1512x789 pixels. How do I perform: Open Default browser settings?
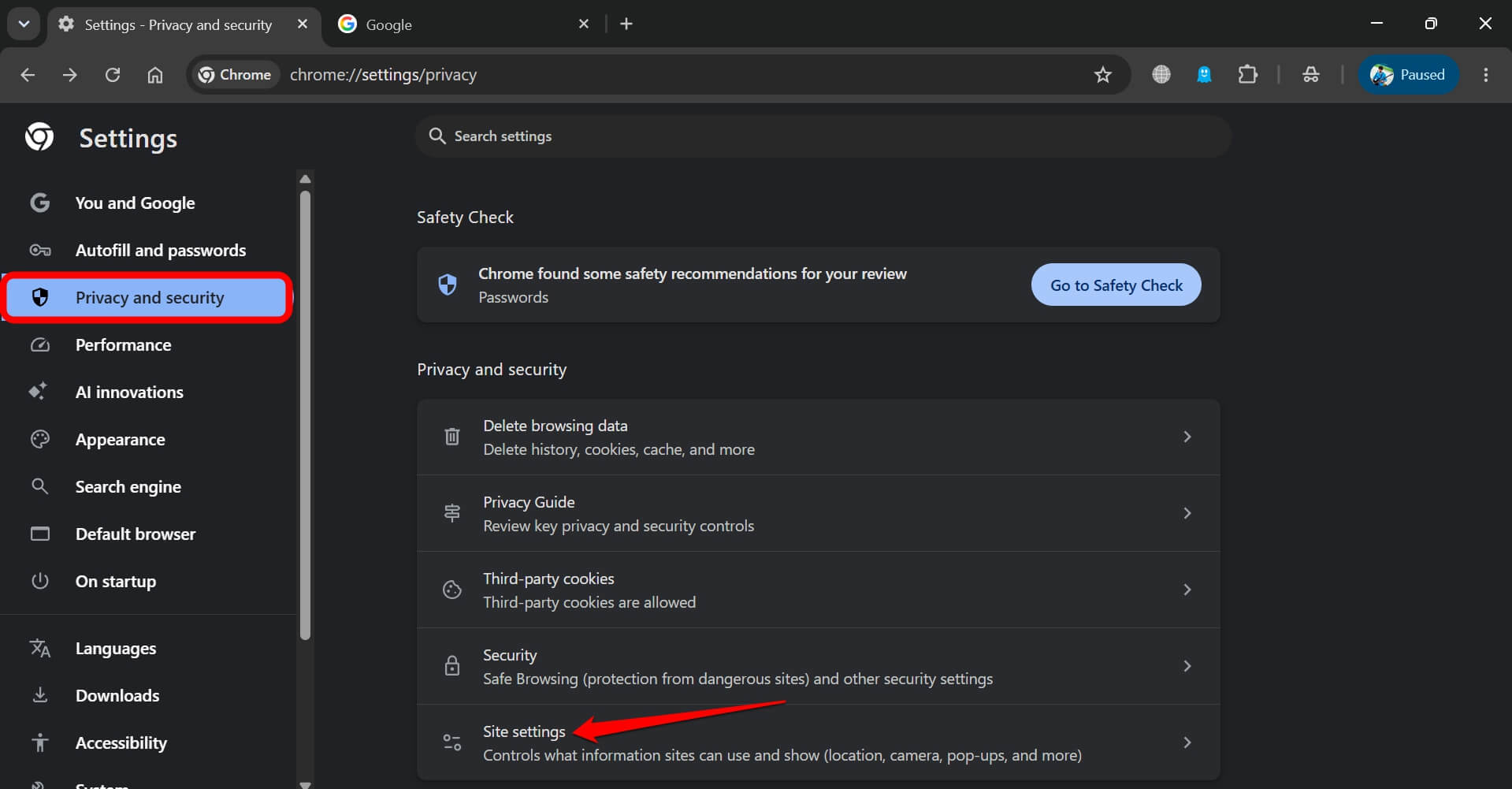point(148,534)
